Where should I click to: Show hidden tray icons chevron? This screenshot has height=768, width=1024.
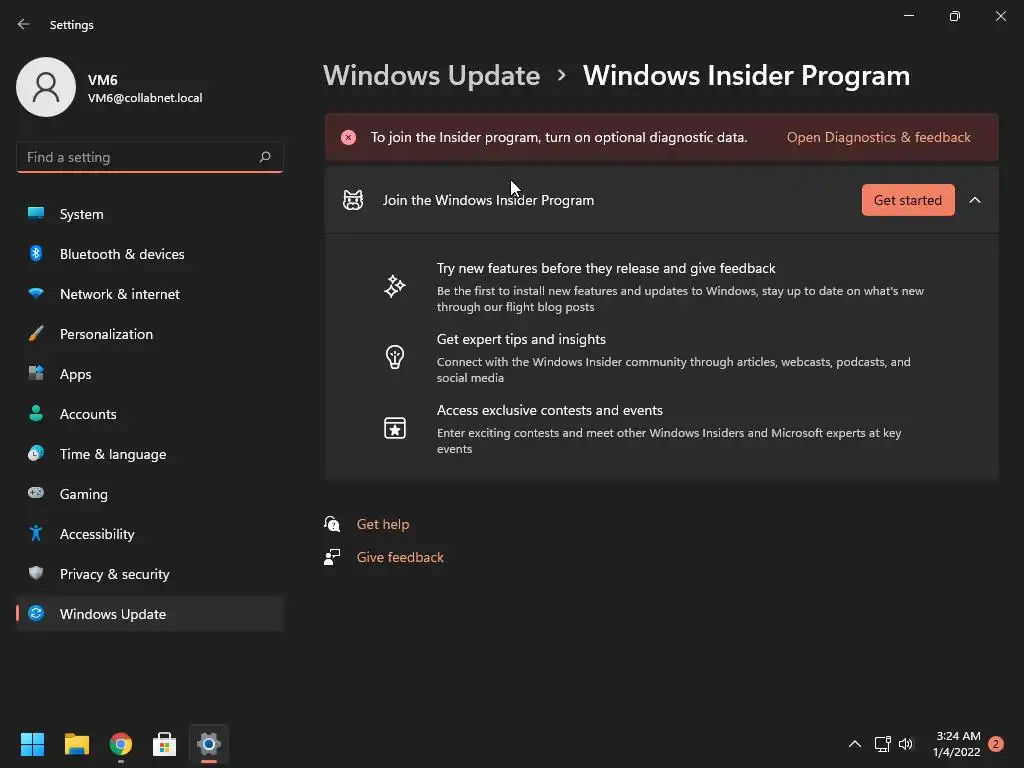click(x=854, y=744)
